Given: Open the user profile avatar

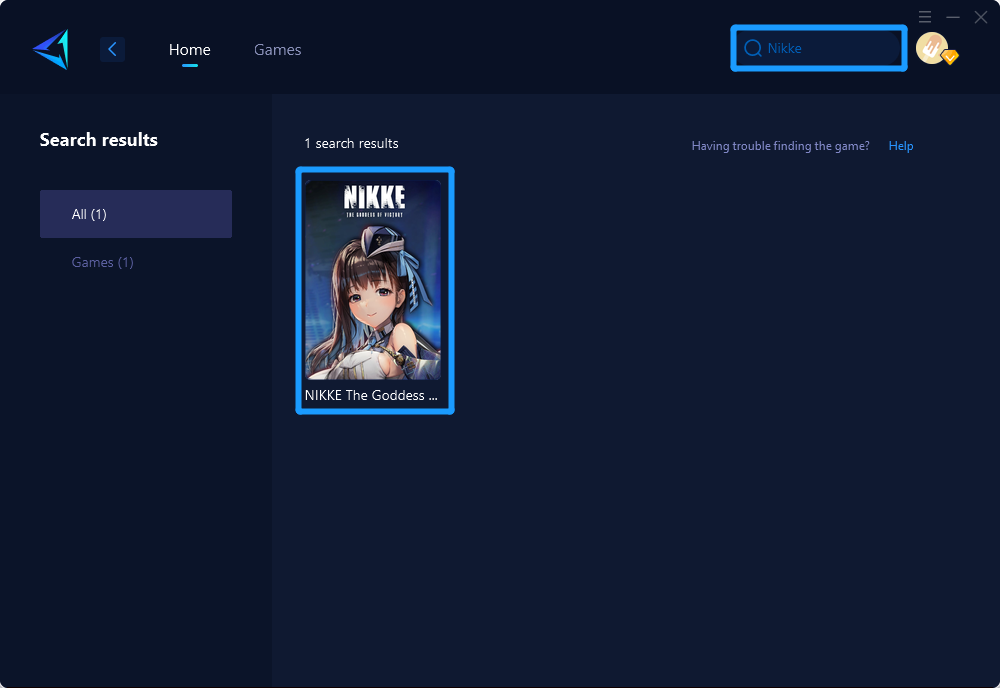Looking at the screenshot, I should (932, 48).
